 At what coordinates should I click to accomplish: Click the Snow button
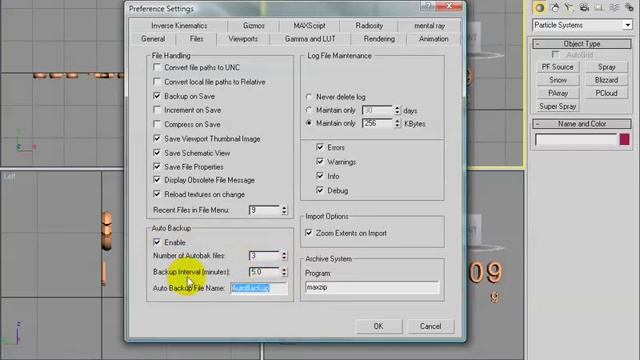click(558, 80)
